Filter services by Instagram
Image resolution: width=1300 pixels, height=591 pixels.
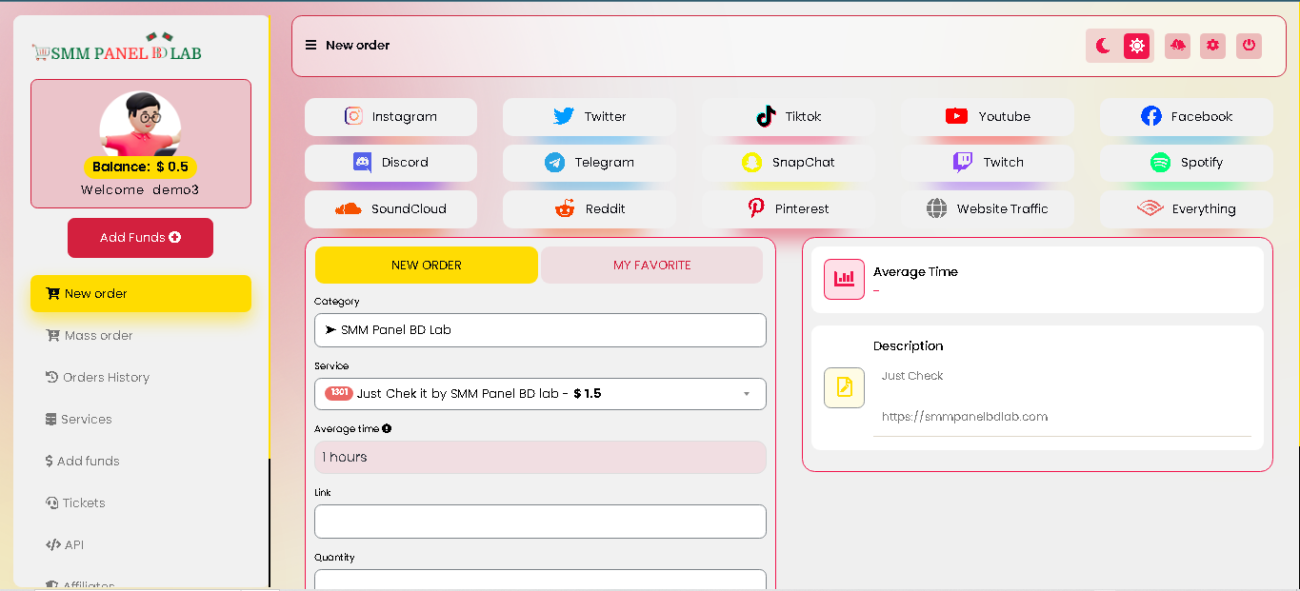(x=391, y=117)
